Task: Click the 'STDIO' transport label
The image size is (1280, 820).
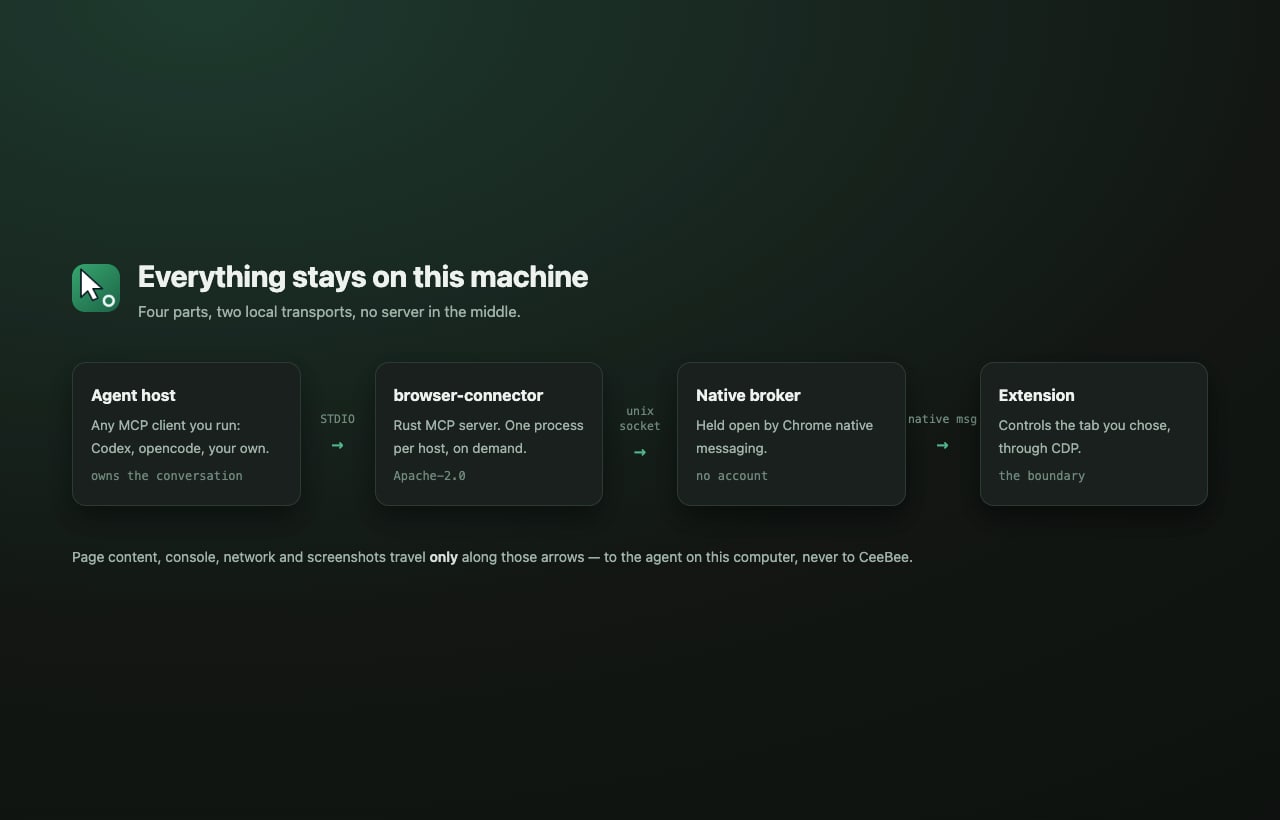Action: tap(337, 419)
